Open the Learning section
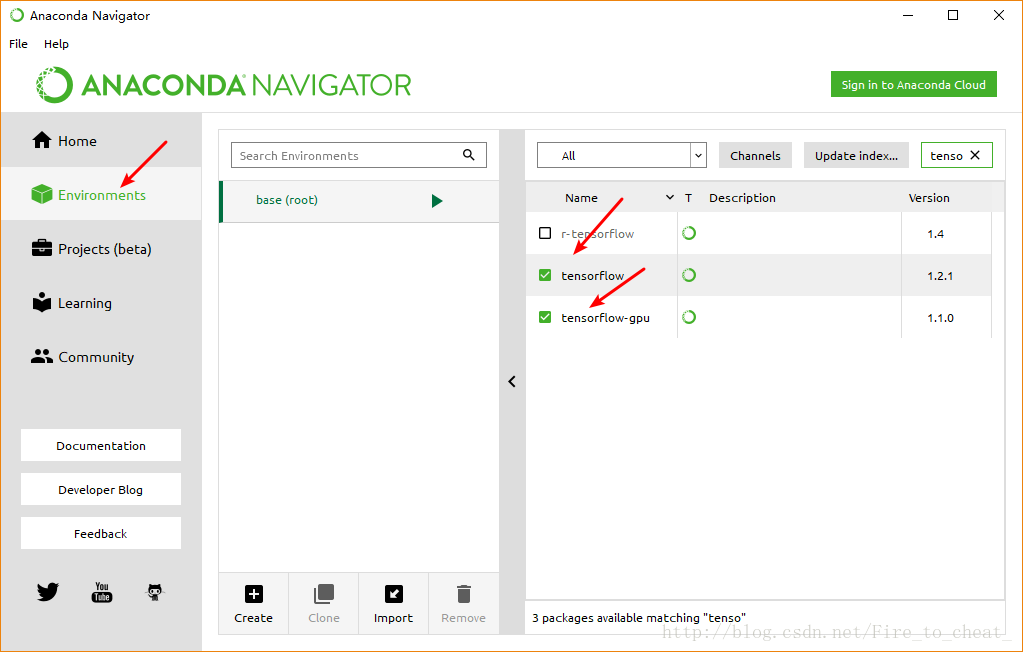The width and height of the screenshot is (1023, 652). pos(101,303)
